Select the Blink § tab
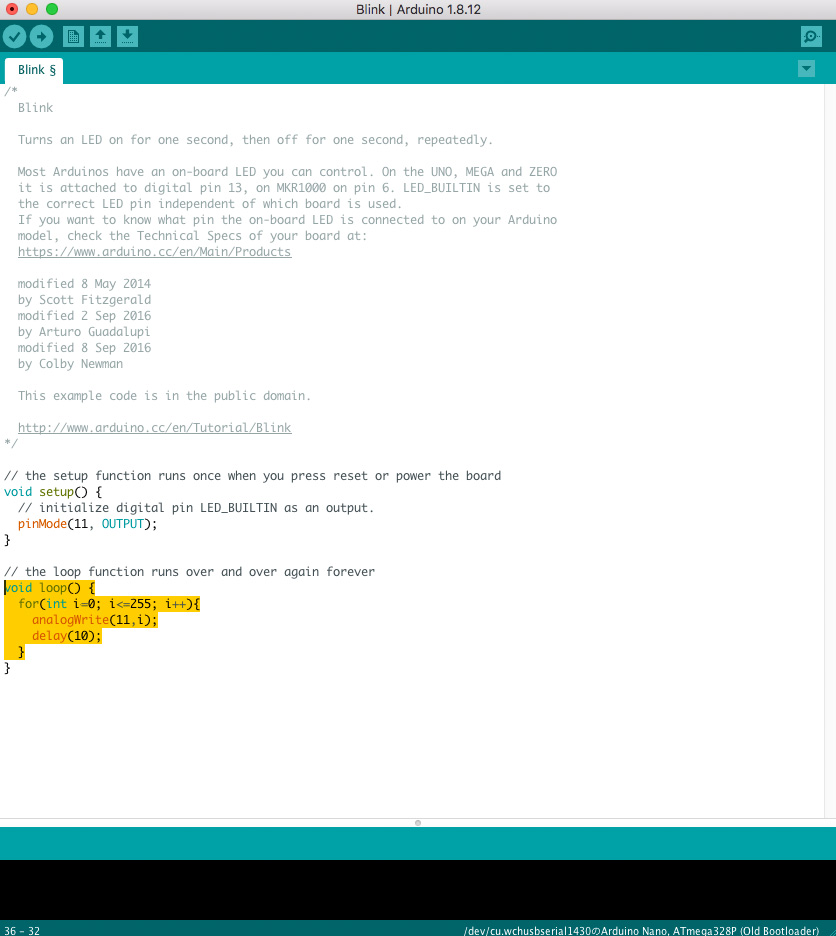 (34, 70)
